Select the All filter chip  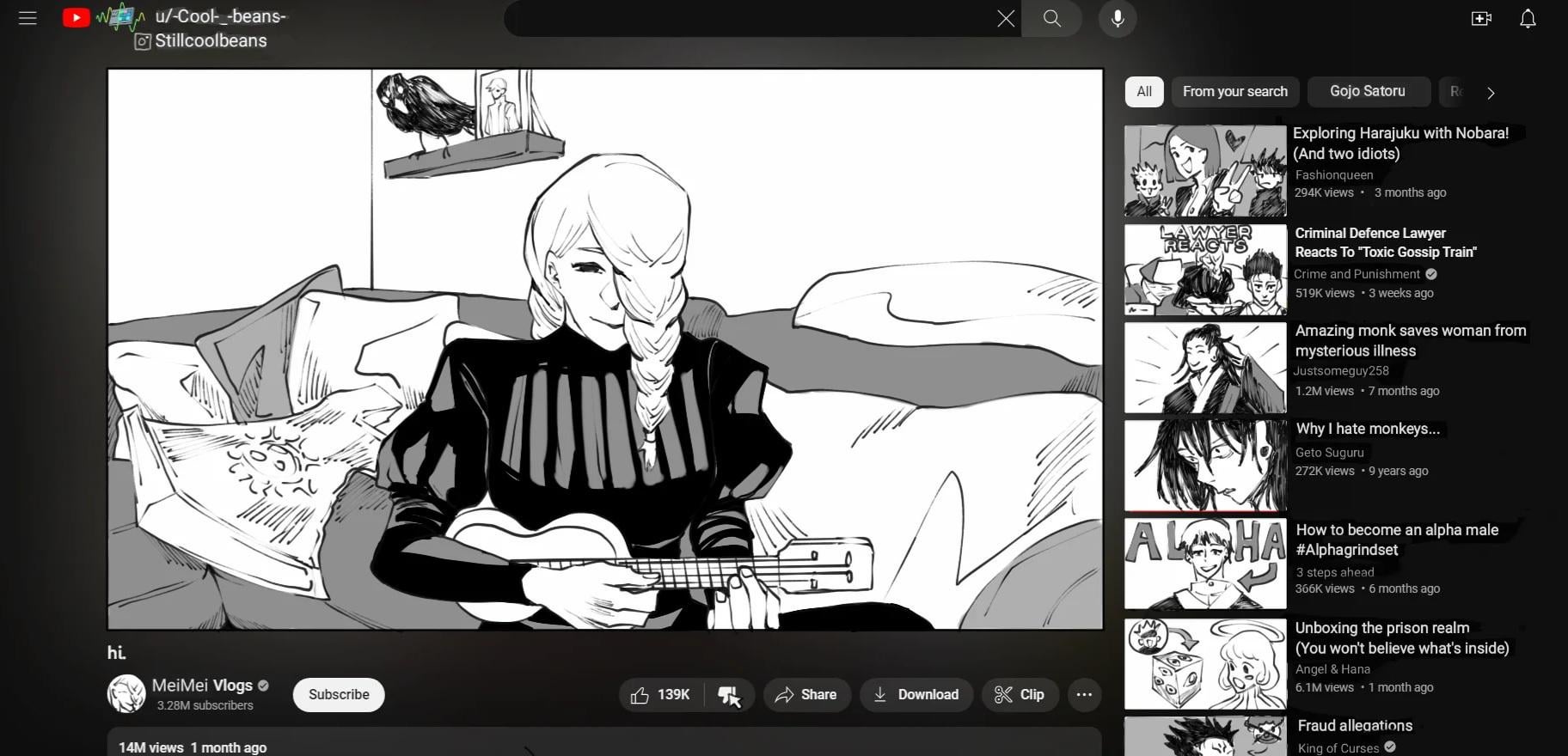pyautogui.click(x=1144, y=92)
